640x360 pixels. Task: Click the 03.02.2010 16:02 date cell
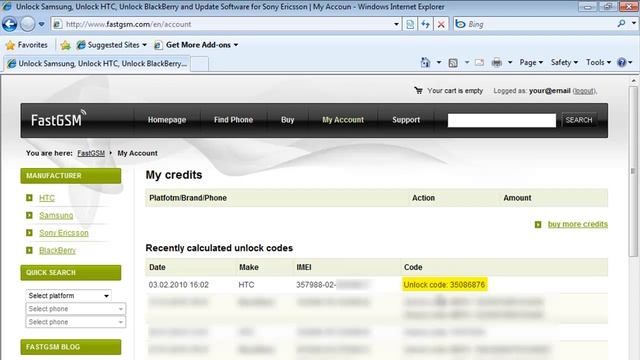(178, 285)
